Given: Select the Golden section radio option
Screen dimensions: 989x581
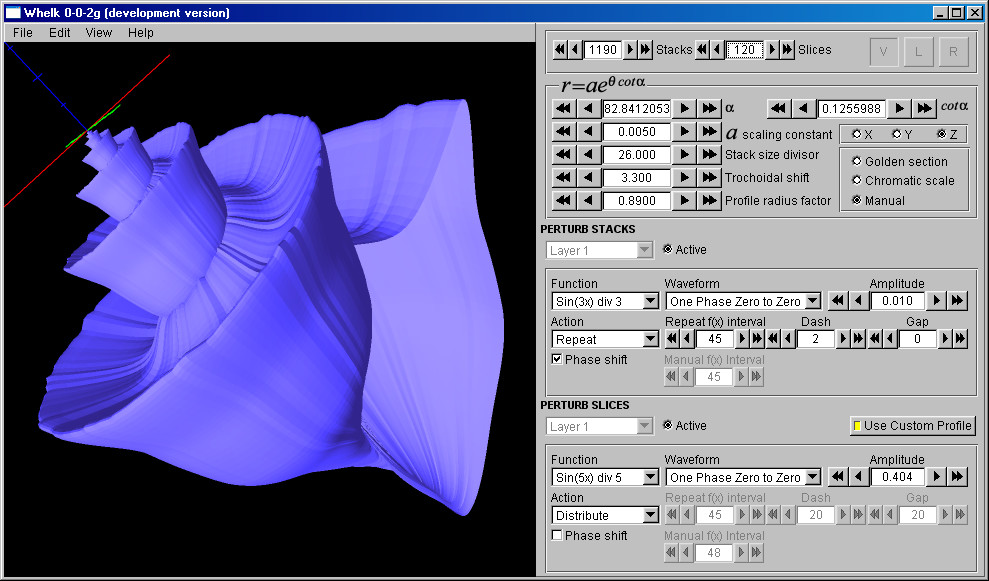Looking at the screenshot, I should (857, 161).
